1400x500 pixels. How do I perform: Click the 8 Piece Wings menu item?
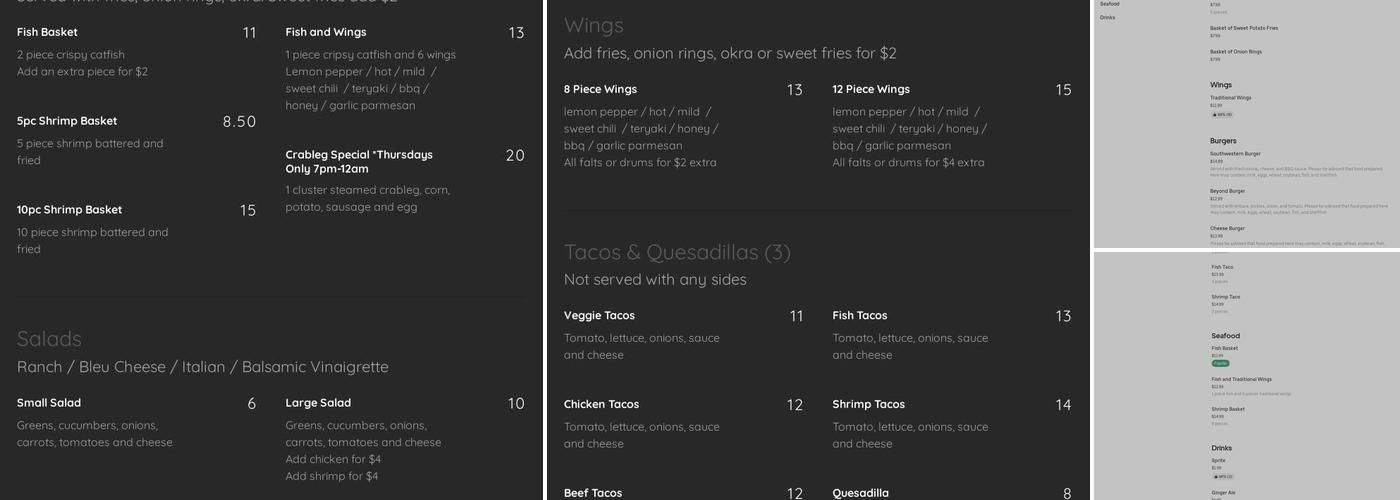[600, 90]
